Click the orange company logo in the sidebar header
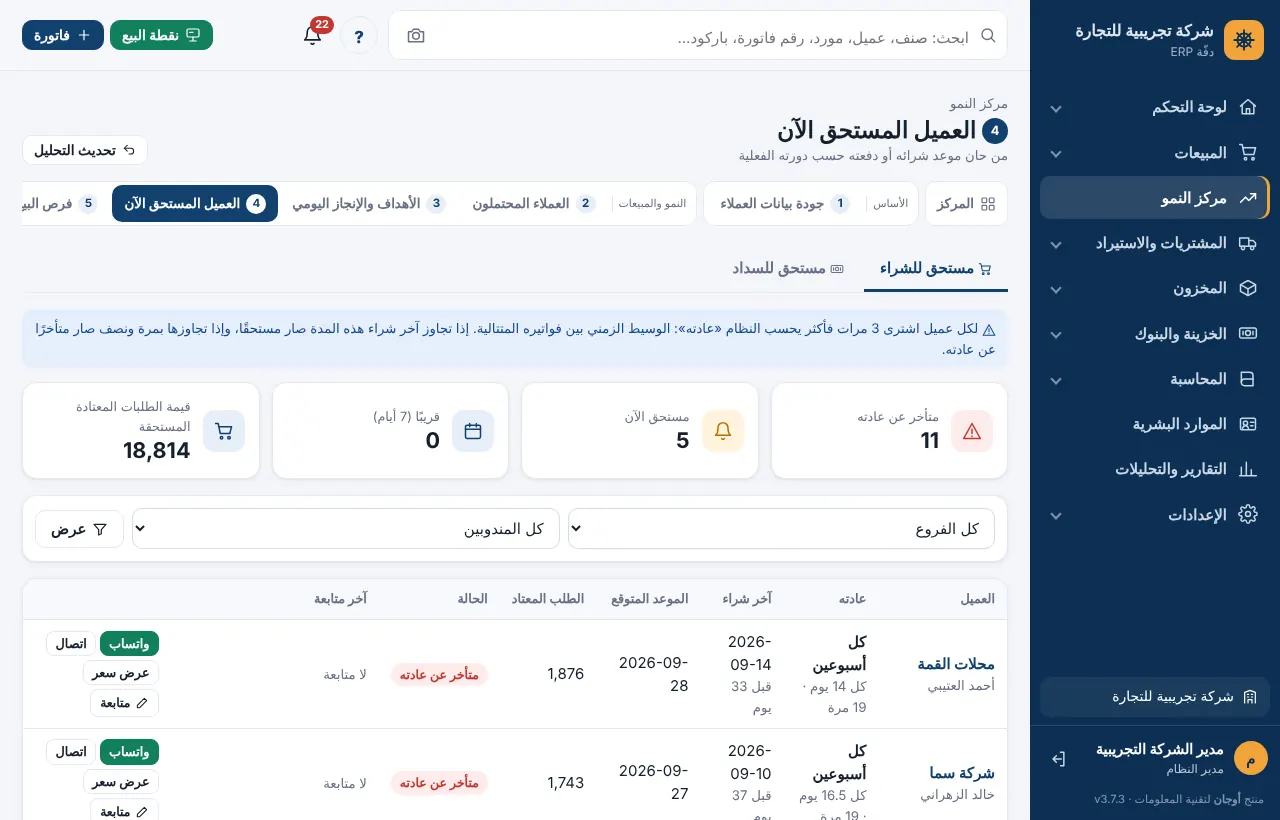Image resolution: width=1280 pixels, height=820 pixels. (x=1244, y=40)
